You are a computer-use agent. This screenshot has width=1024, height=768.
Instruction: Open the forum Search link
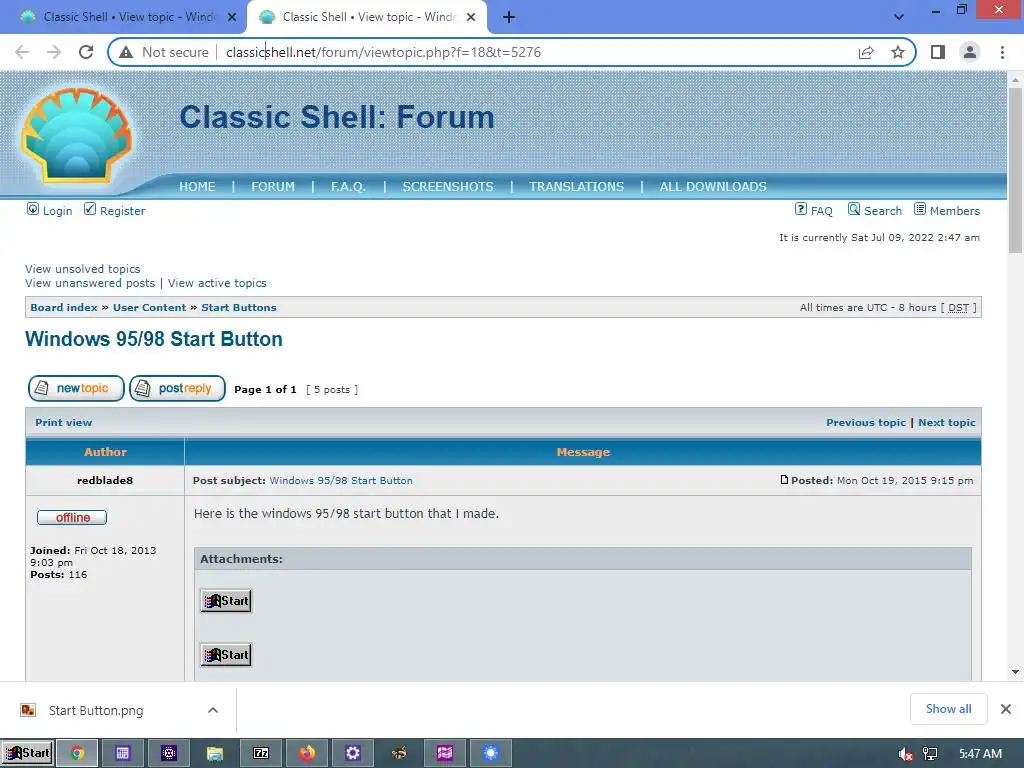875,210
